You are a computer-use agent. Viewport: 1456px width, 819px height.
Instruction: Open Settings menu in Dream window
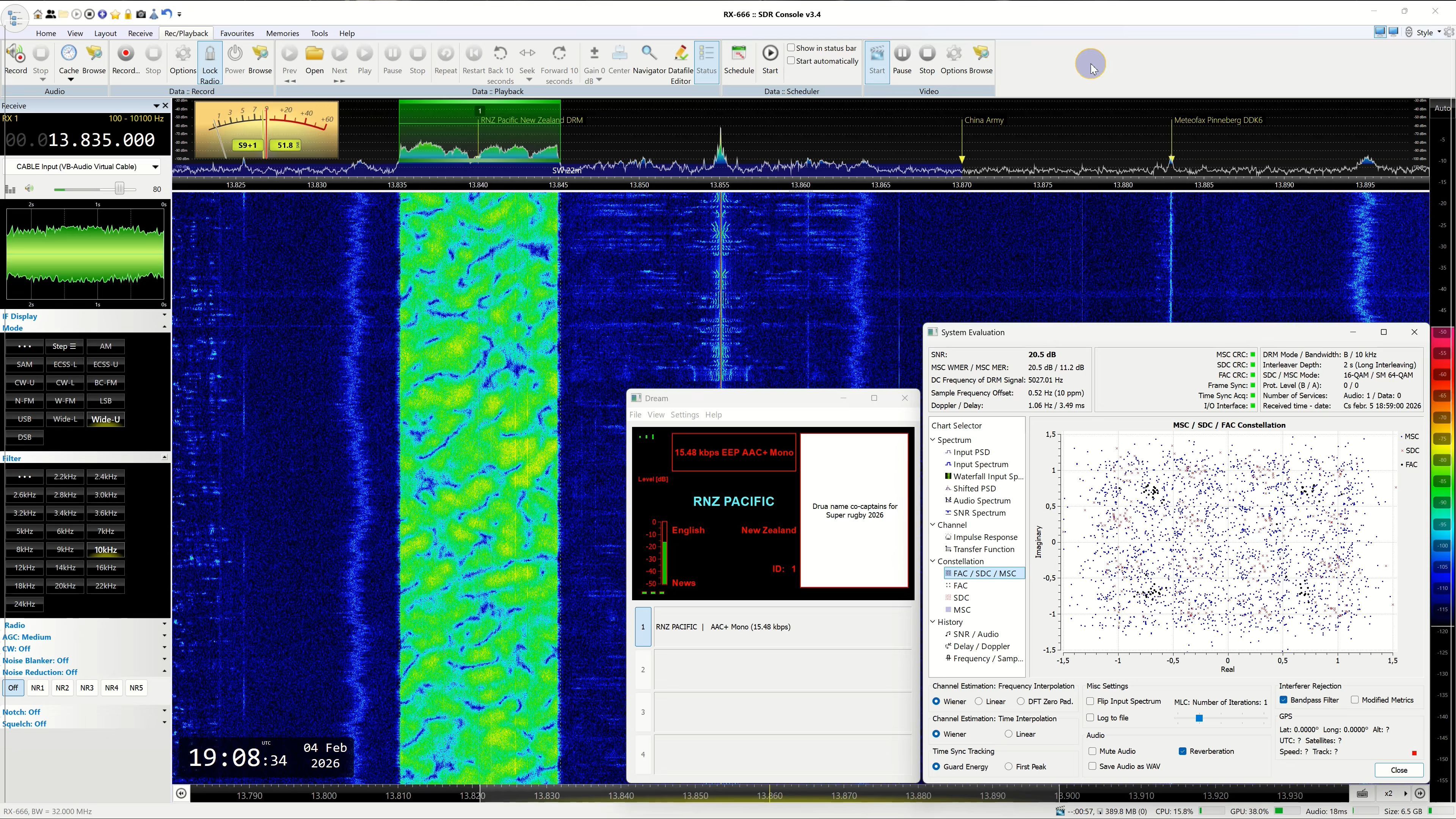click(x=684, y=414)
